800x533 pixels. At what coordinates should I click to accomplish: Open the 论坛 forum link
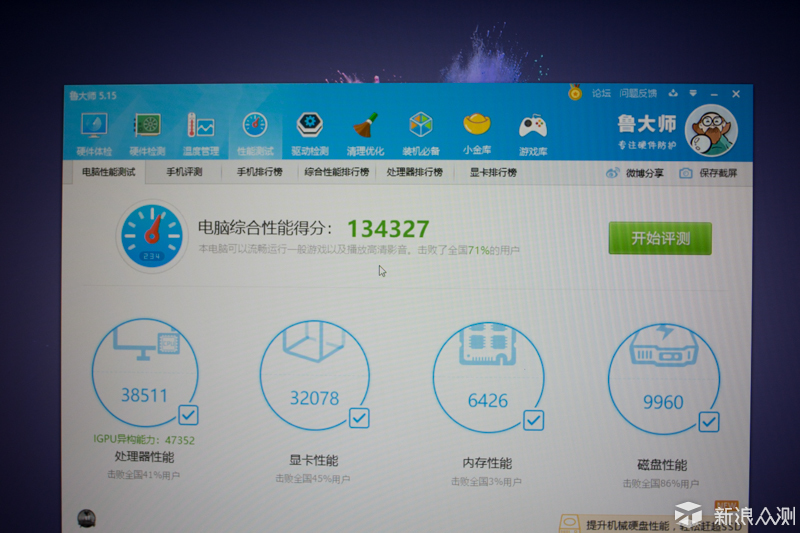point(601,93)
